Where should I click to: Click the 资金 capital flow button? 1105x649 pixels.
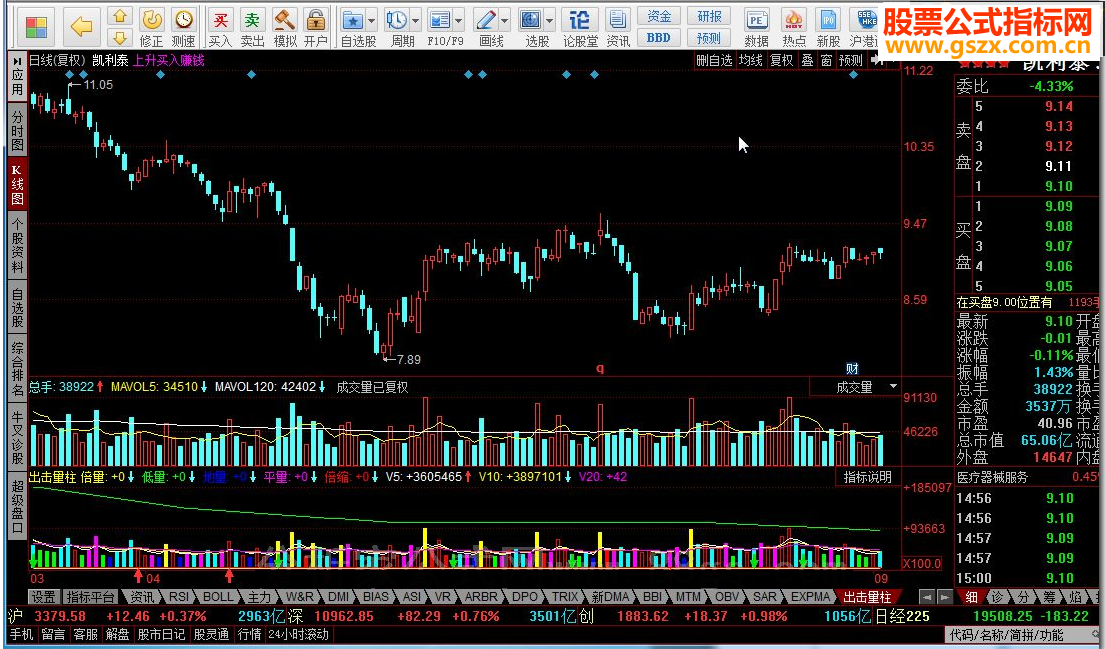(659, 16)
